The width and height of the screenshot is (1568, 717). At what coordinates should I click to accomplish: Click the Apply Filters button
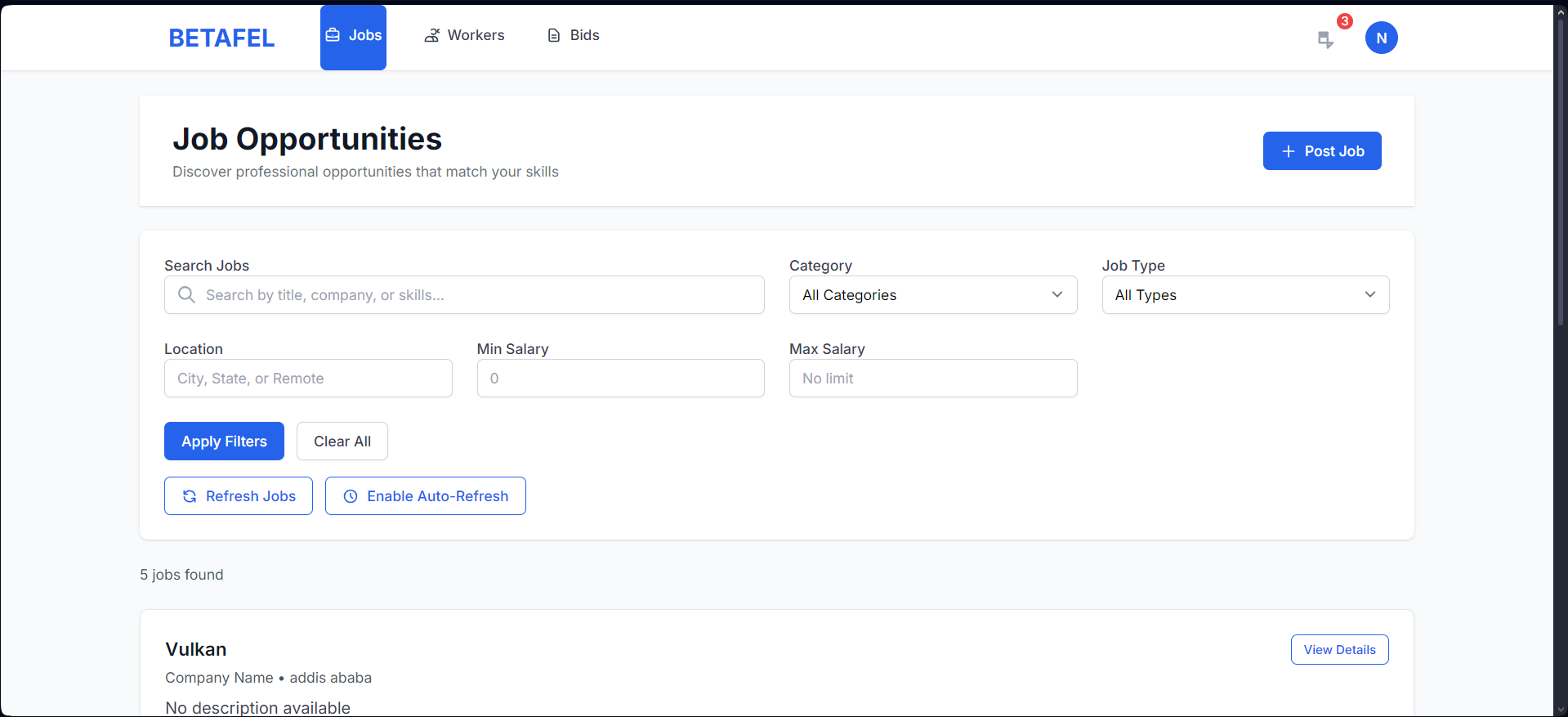point(224,441)
